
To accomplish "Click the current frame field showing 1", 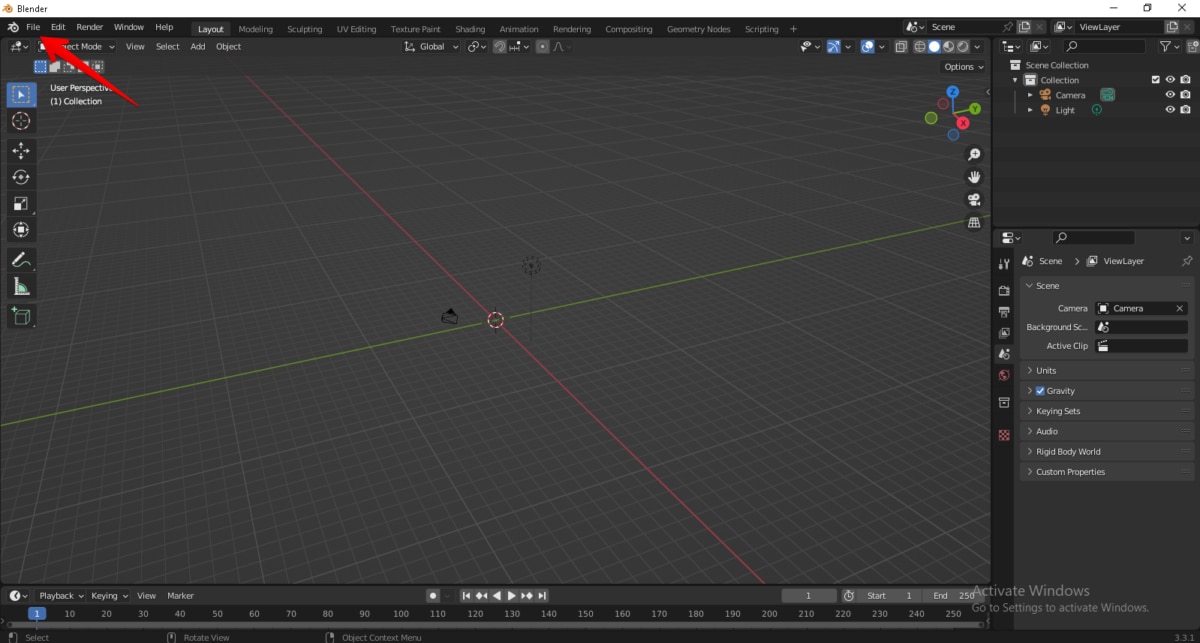I will (808, 595).
